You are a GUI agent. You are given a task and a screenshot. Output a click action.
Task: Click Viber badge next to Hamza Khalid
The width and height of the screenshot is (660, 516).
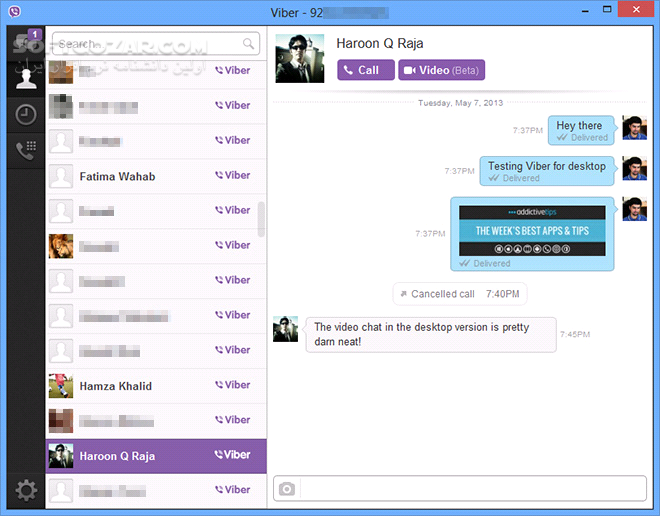point(233,385)
